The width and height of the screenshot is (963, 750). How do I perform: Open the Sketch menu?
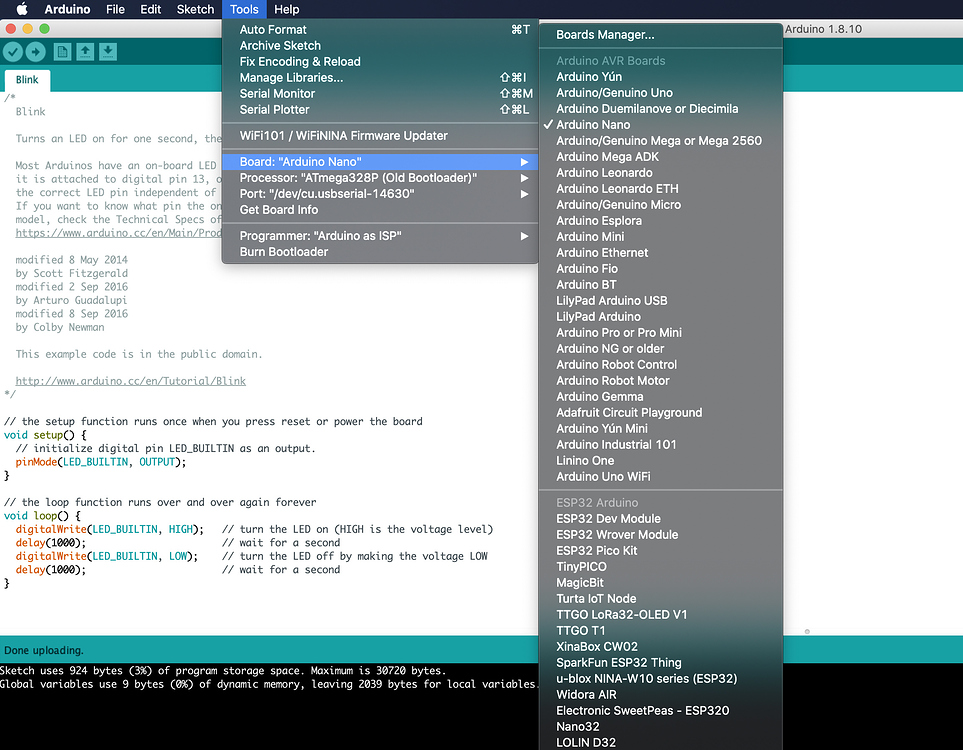pyautogui.click(x=194, y=9)
